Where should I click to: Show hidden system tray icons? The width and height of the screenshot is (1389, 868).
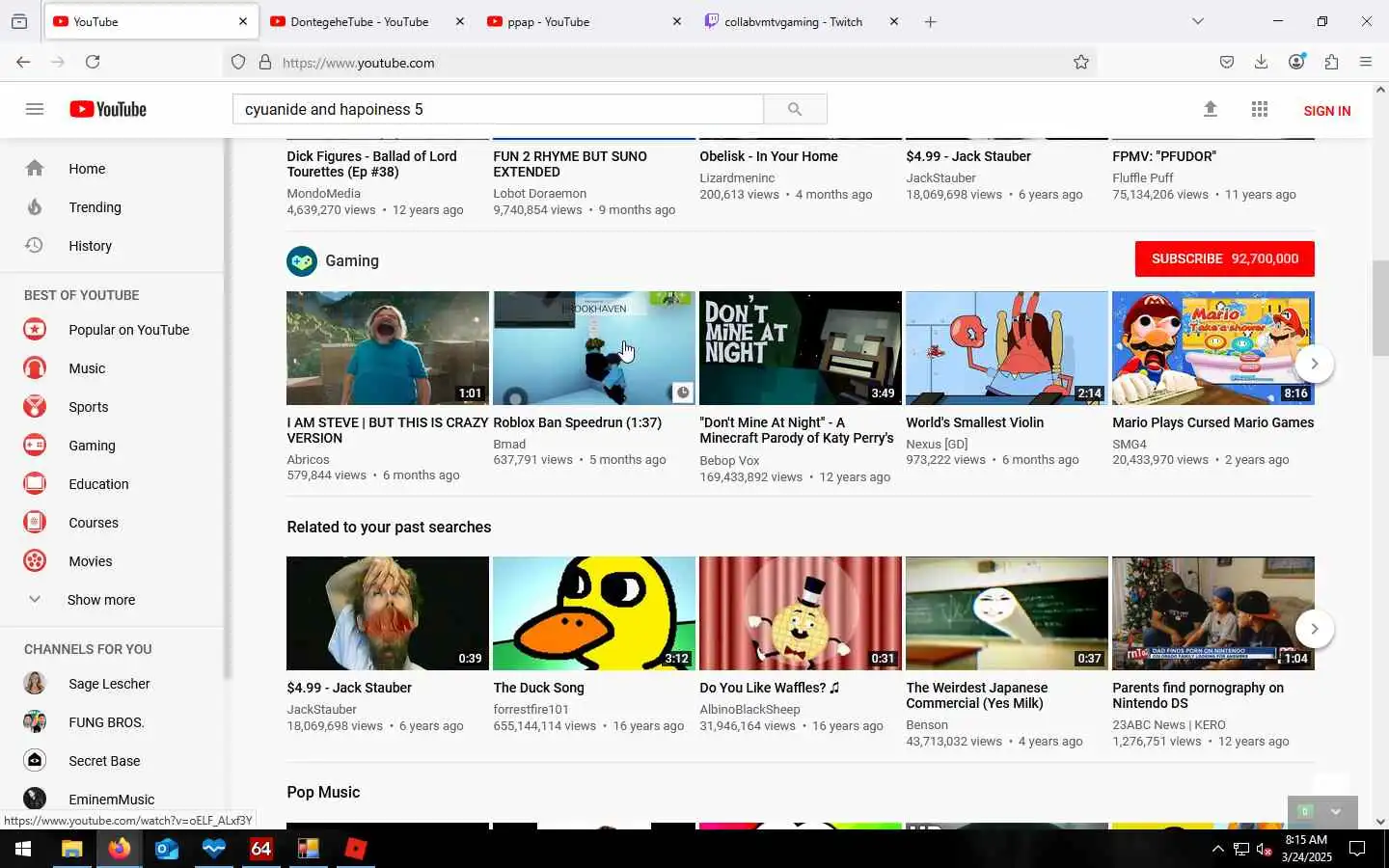(1217, 850)
